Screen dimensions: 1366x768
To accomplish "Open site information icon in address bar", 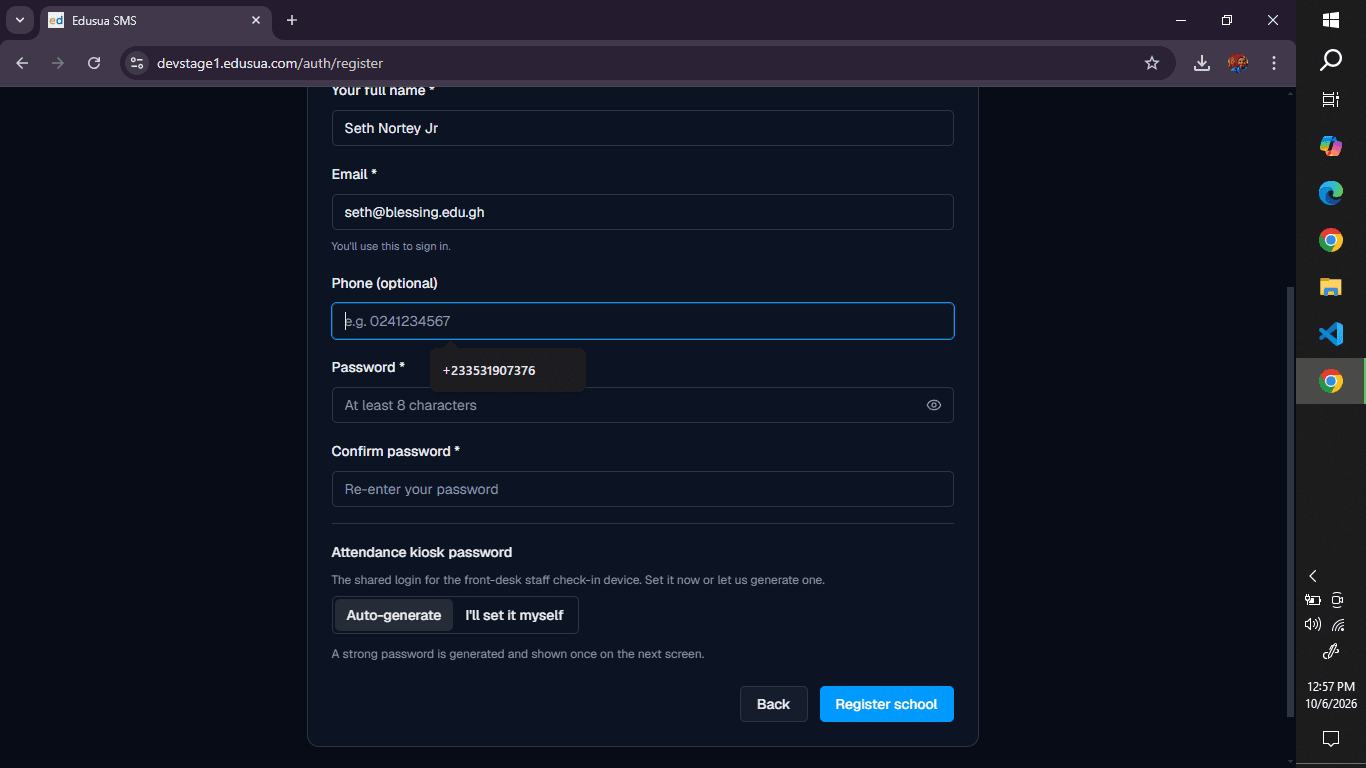I will point(137,63).
